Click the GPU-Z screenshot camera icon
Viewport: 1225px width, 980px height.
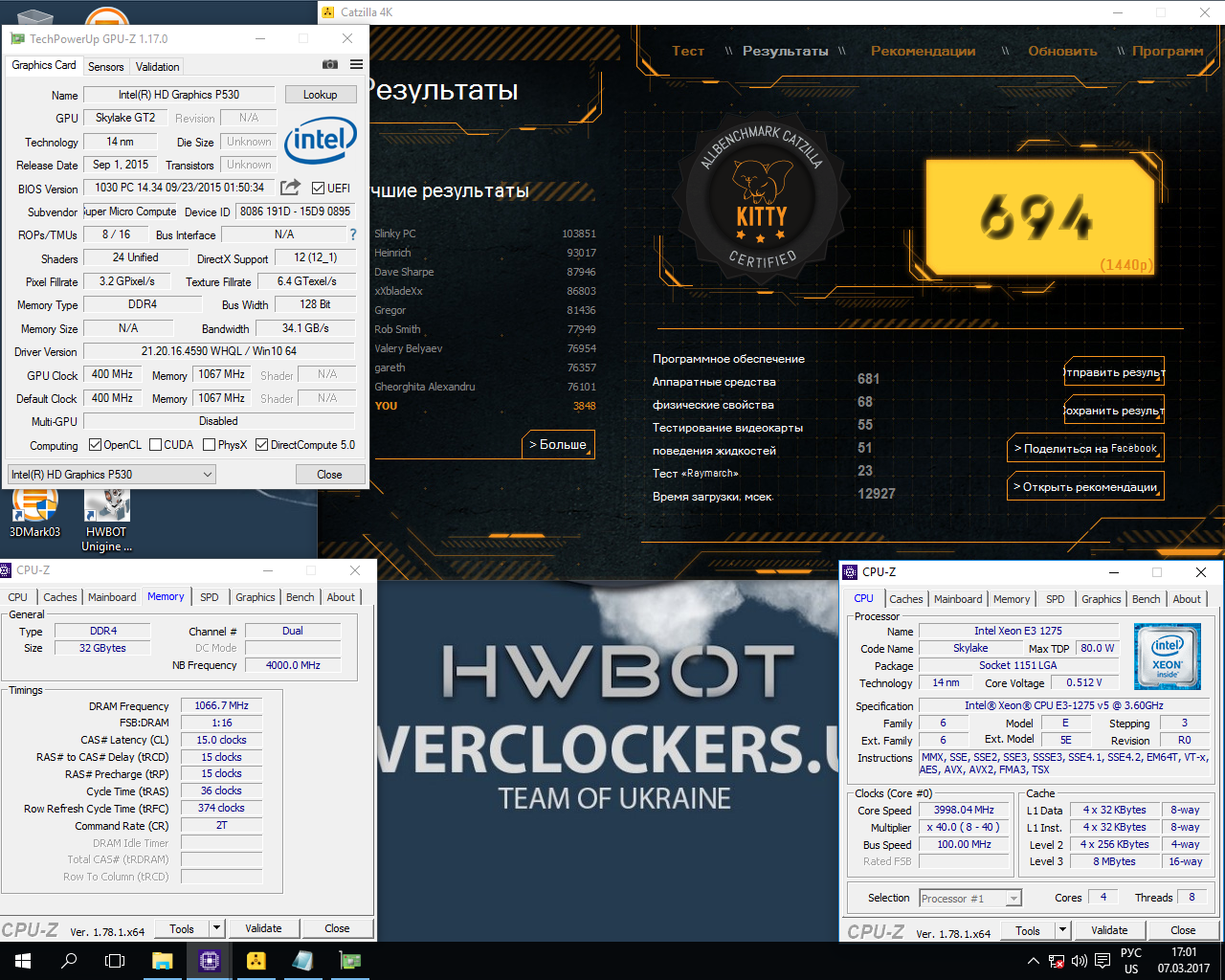pos(330,64)
